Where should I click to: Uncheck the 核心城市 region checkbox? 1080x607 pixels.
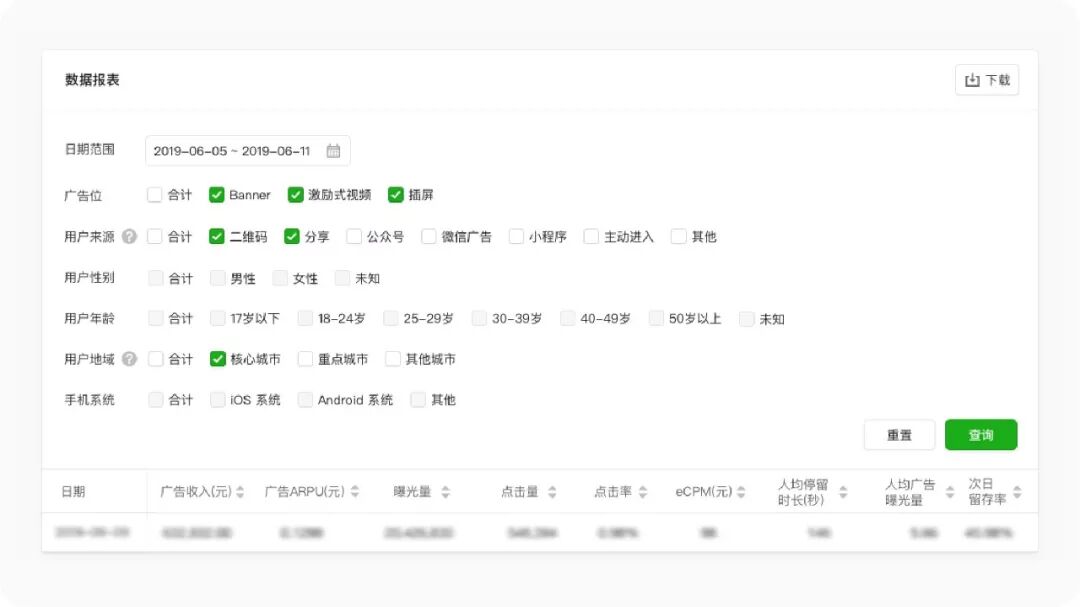[218, 359]
